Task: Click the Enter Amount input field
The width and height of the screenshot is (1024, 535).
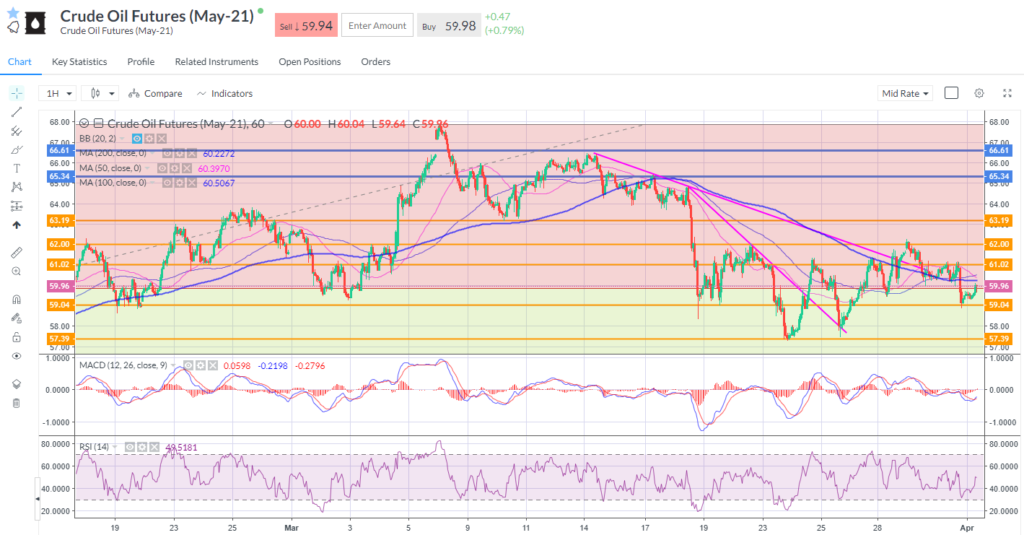Action: click(x=377, y=25)
